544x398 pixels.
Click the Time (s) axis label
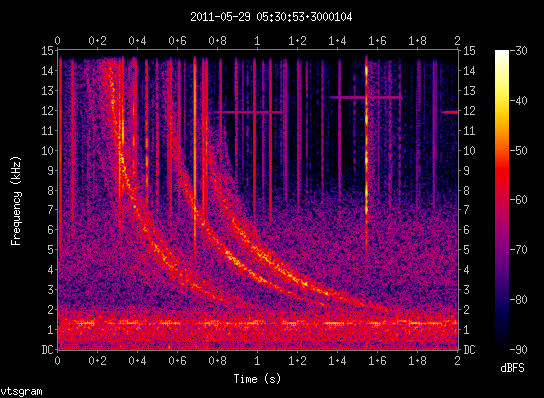tap(257, 379)
